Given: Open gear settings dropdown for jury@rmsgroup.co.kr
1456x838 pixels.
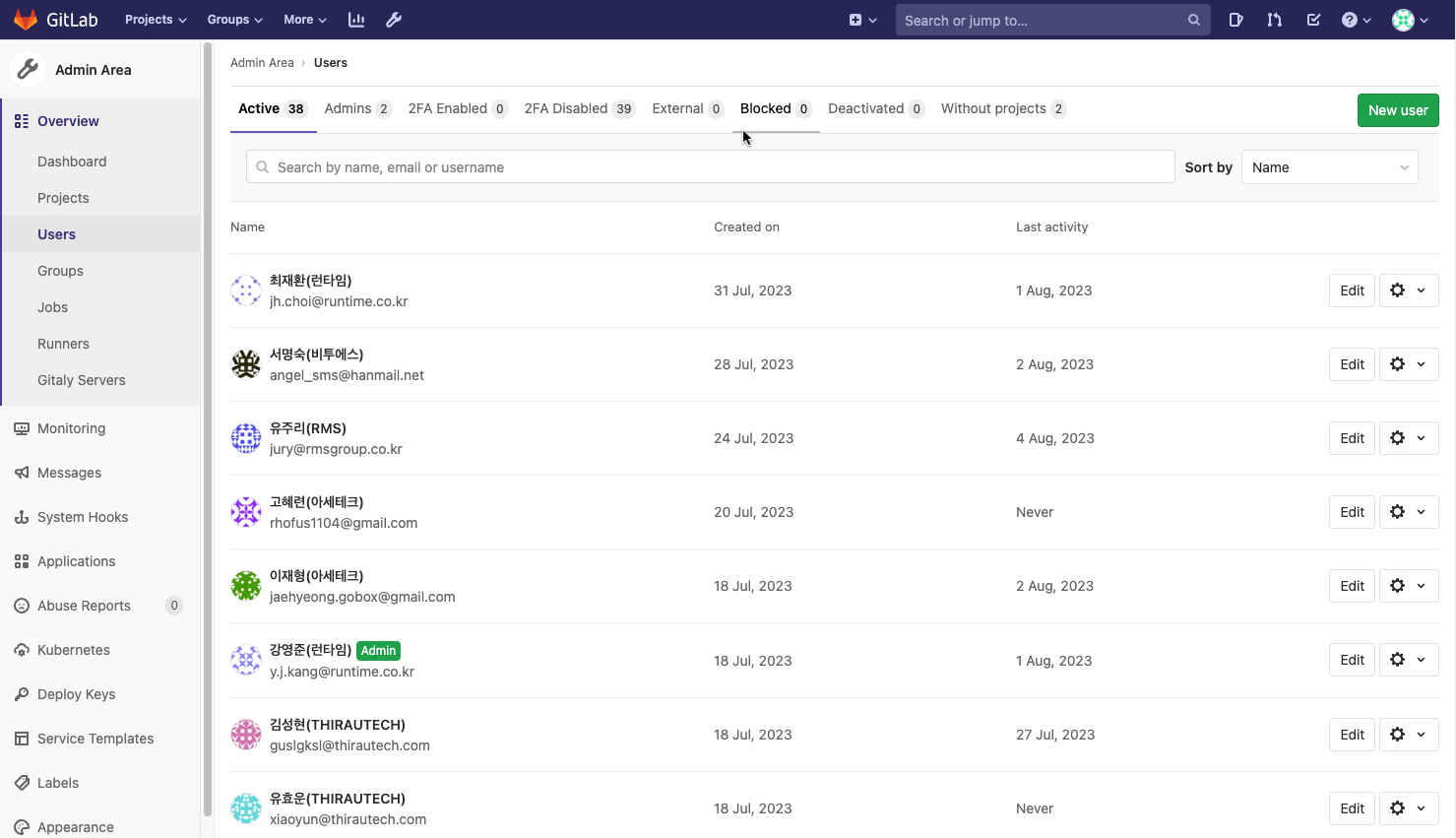Looking at the screenshot, I should [1408, 438].
